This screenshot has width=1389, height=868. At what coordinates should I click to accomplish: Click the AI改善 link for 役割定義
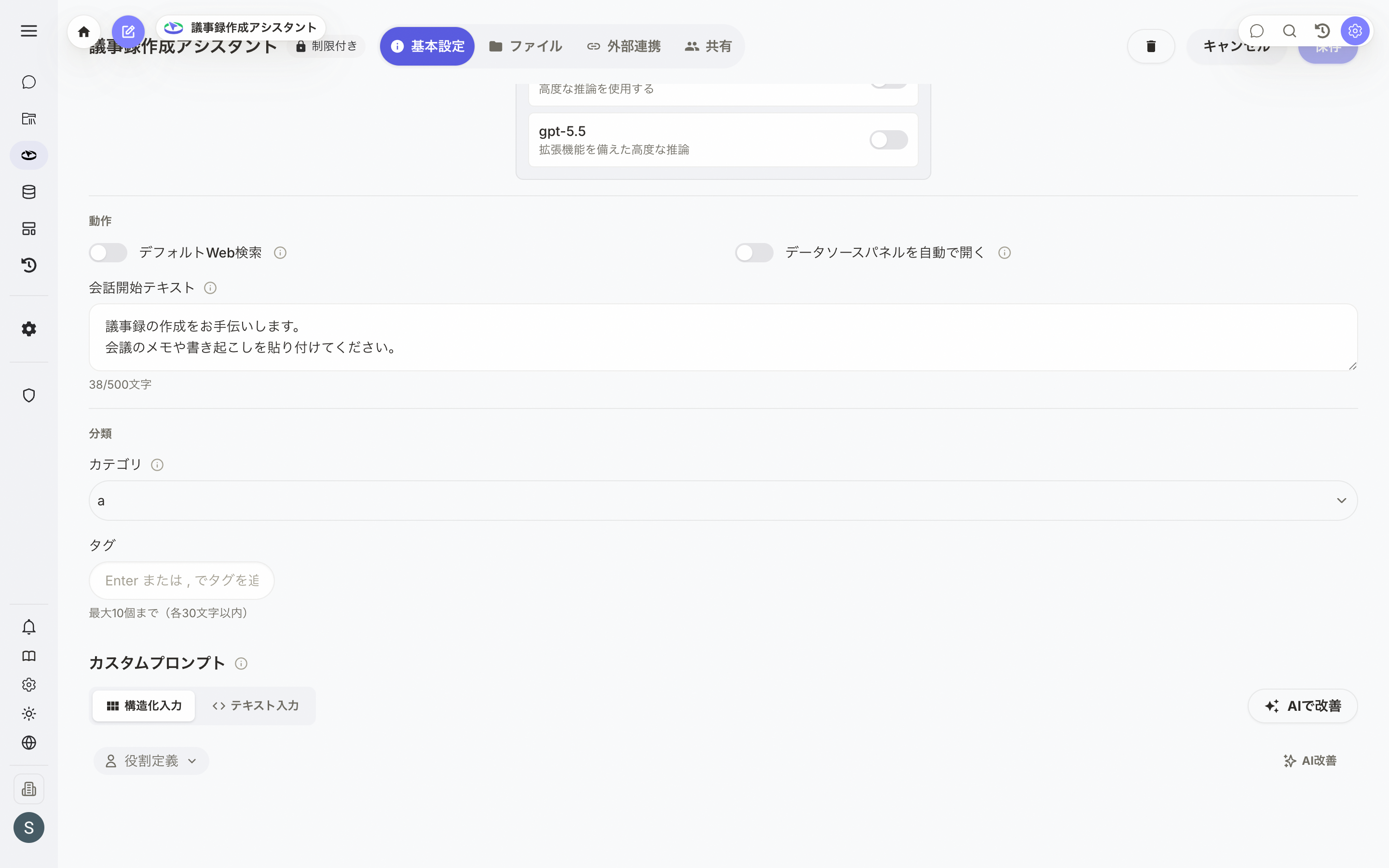(1310, 761)
